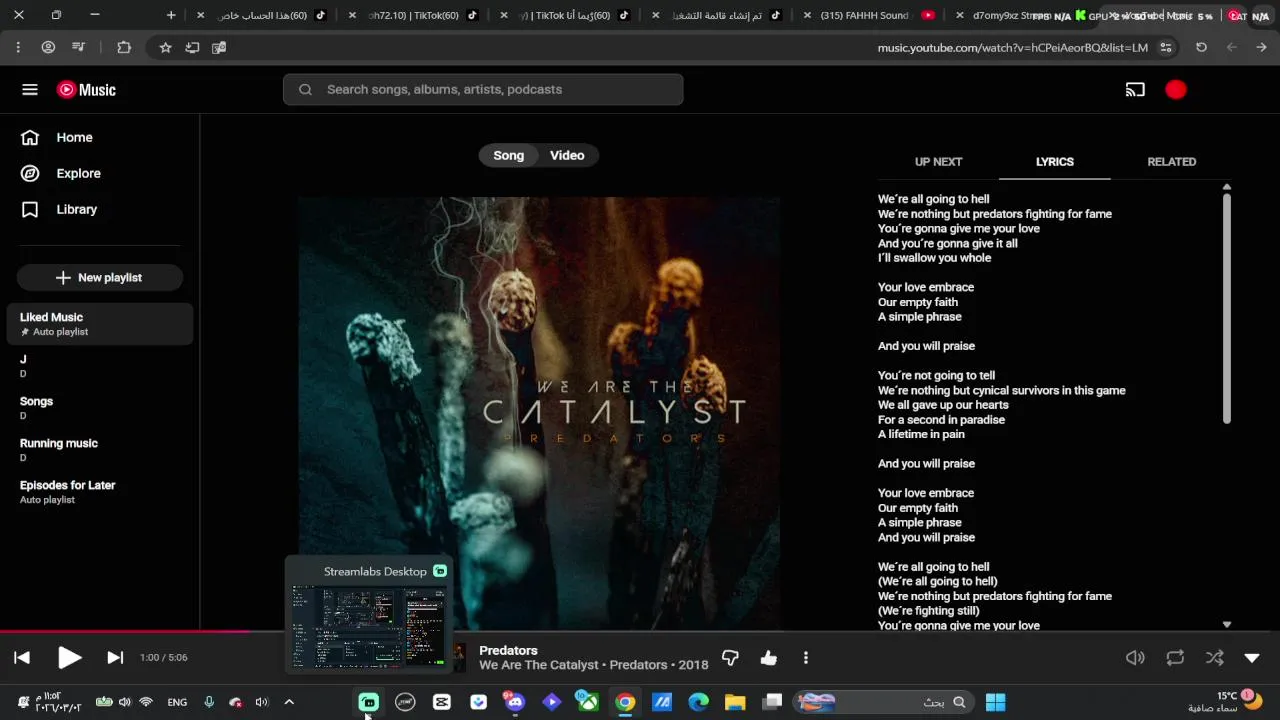Open the Cast to device icon
This screenshot has width=1280, height=720.
(1135, 90)
